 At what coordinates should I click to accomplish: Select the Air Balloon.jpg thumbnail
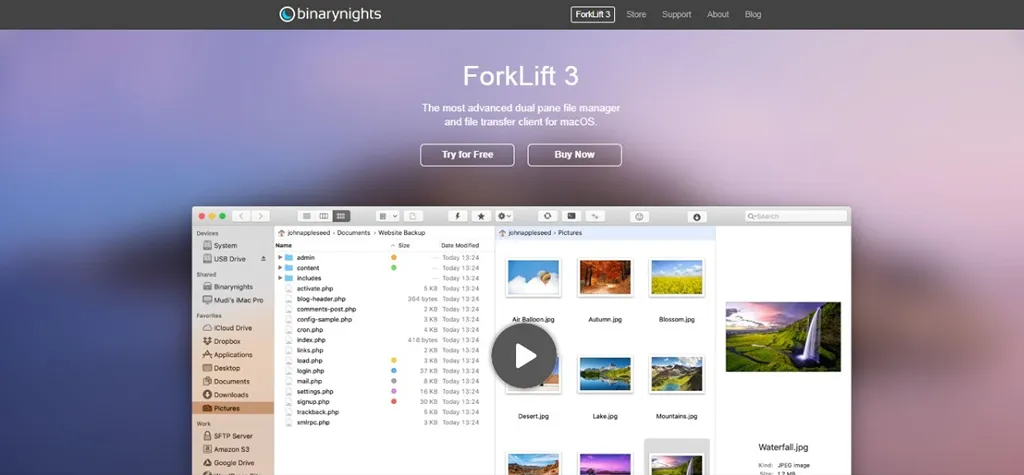(x=533, y=278)
